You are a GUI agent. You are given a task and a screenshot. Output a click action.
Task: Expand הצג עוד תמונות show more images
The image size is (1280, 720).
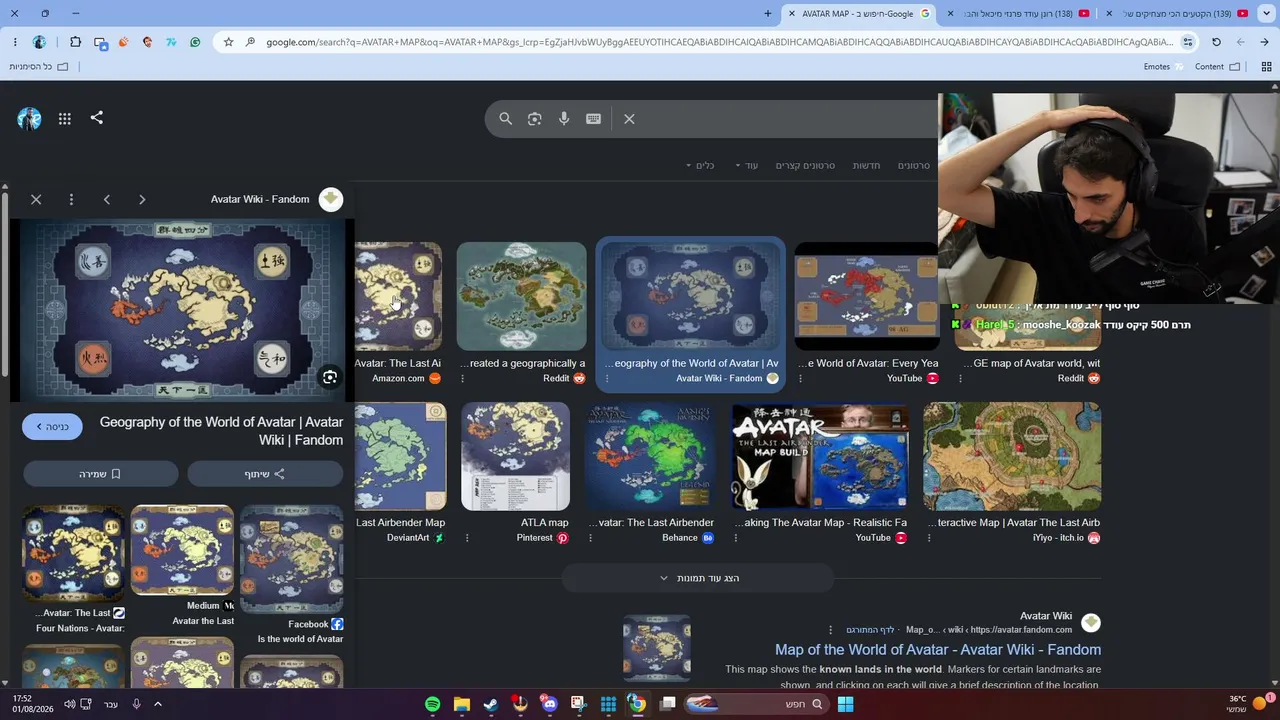pos(698,578)
